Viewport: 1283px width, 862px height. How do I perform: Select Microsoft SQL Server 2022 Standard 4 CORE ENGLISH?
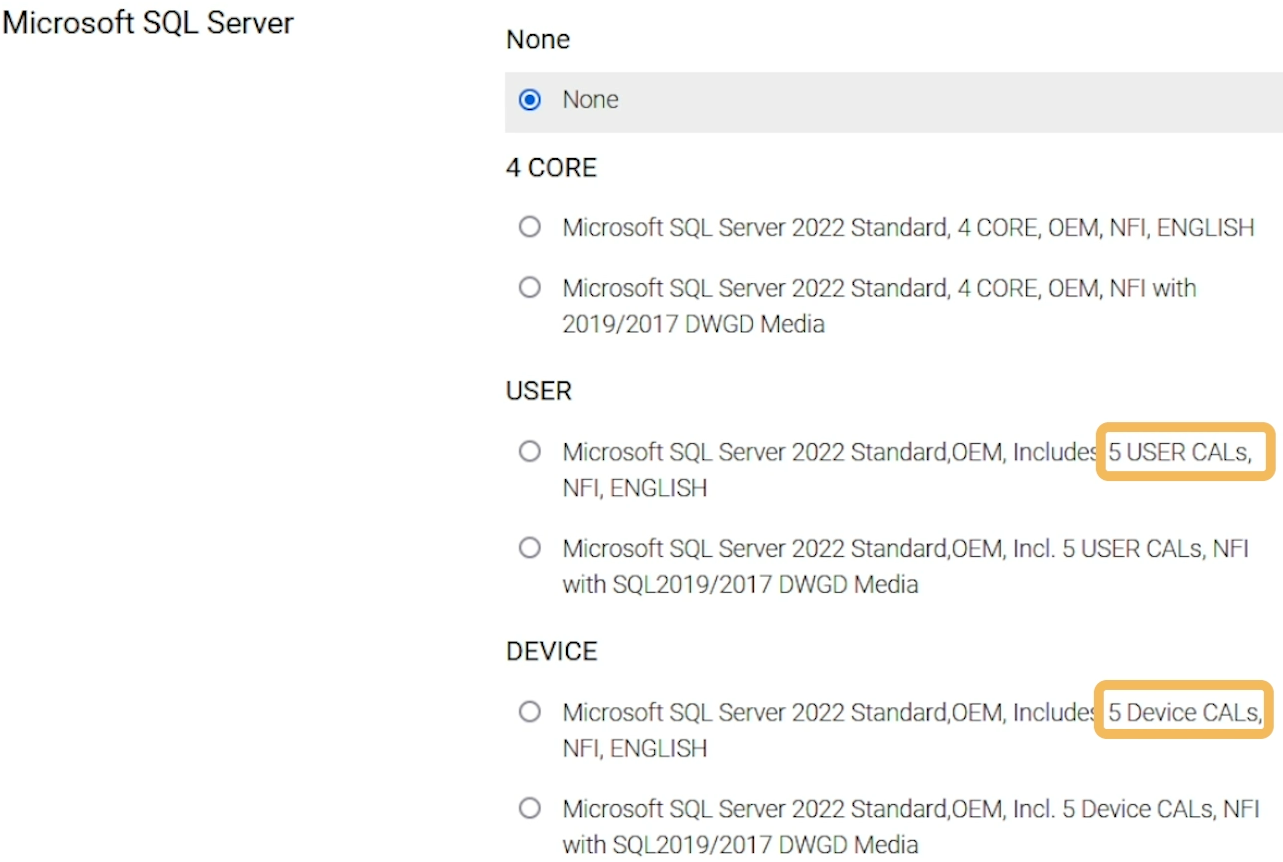pyautogui.click(x=530, y=227)
